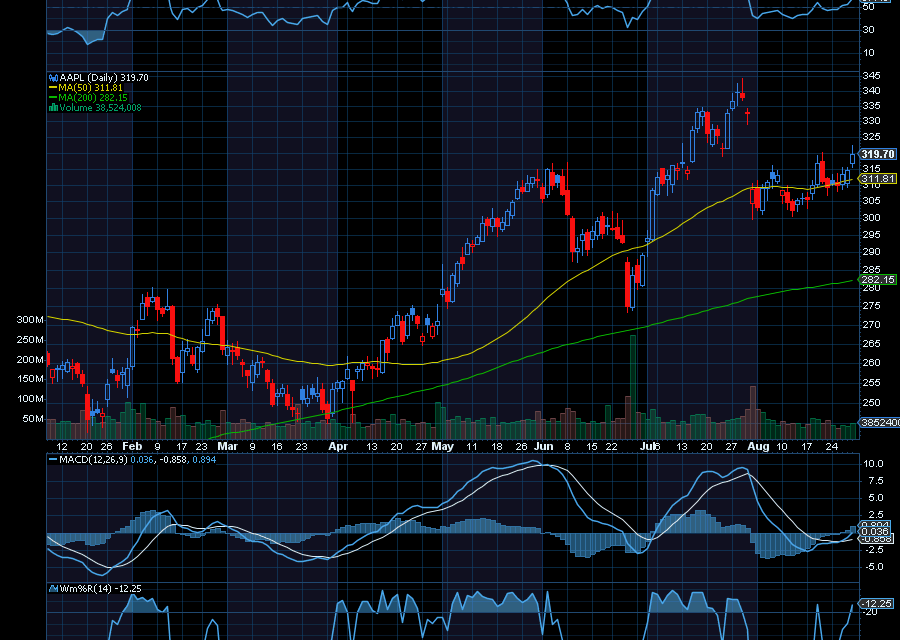Click the 150M volume scale label
Screen dimensions: 900x640
point(30,379)
